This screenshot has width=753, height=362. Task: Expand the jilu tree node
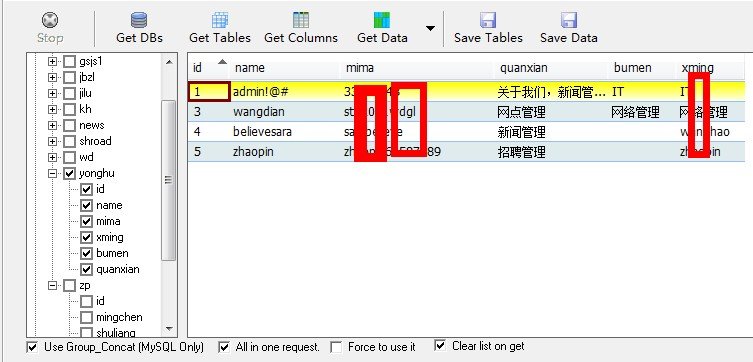point(53,93)
